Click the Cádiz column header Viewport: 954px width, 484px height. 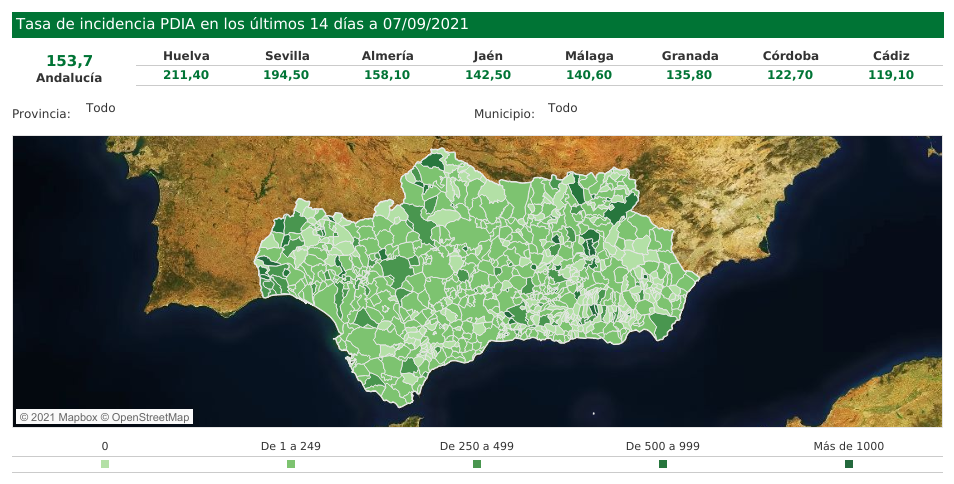pyautogui.click(x=891, y=56)
